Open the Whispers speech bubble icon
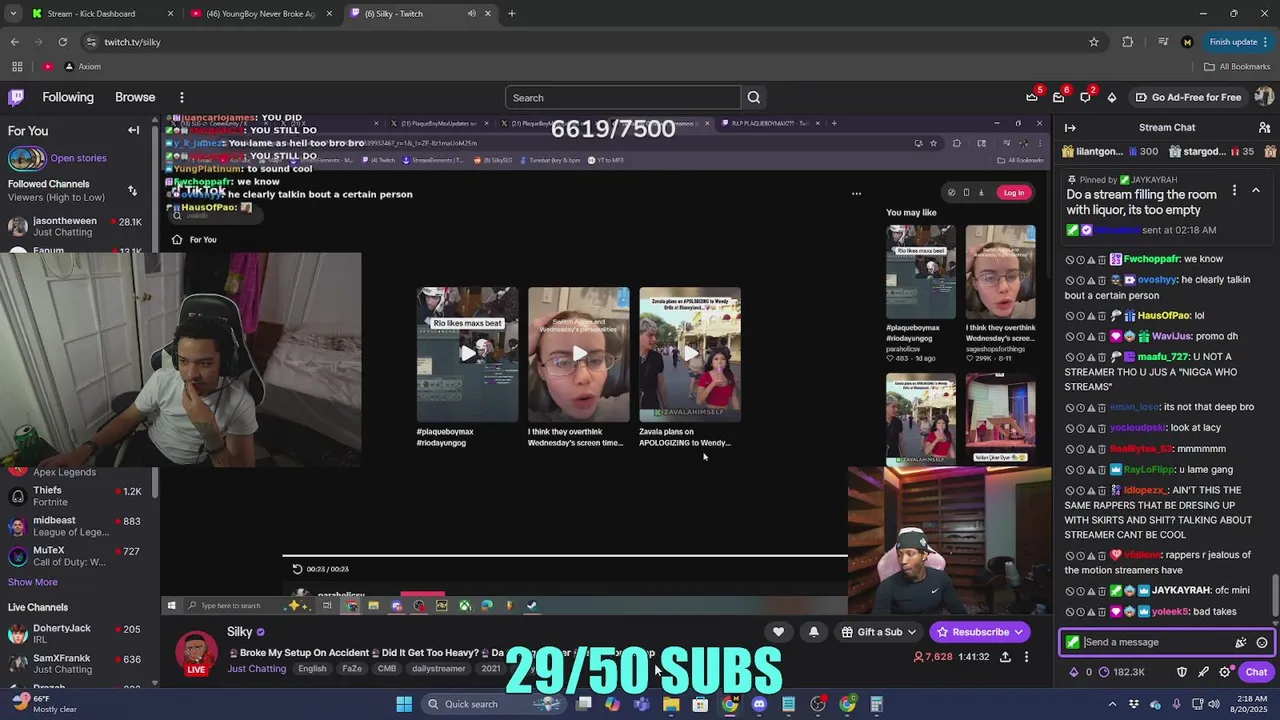The image size is (1280, 720). (1085, 97)
